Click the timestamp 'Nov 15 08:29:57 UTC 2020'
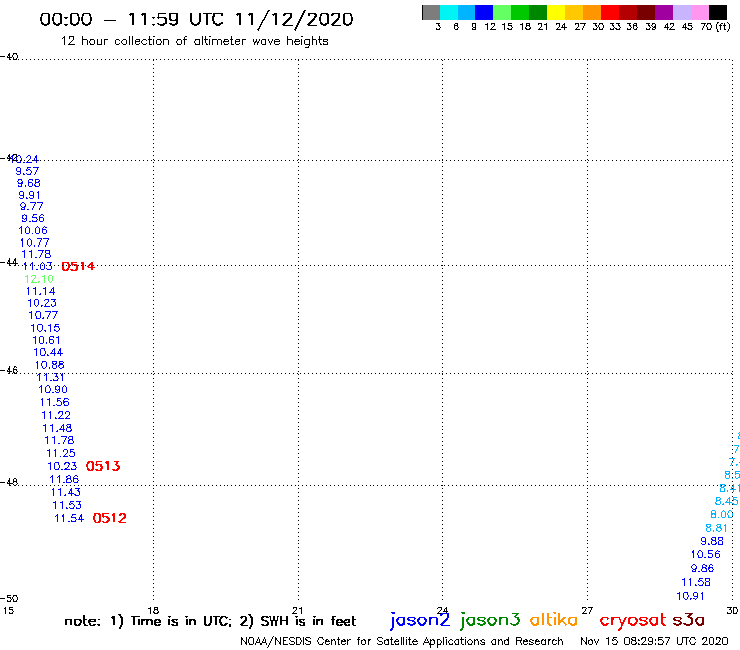 tap(655, 641)
